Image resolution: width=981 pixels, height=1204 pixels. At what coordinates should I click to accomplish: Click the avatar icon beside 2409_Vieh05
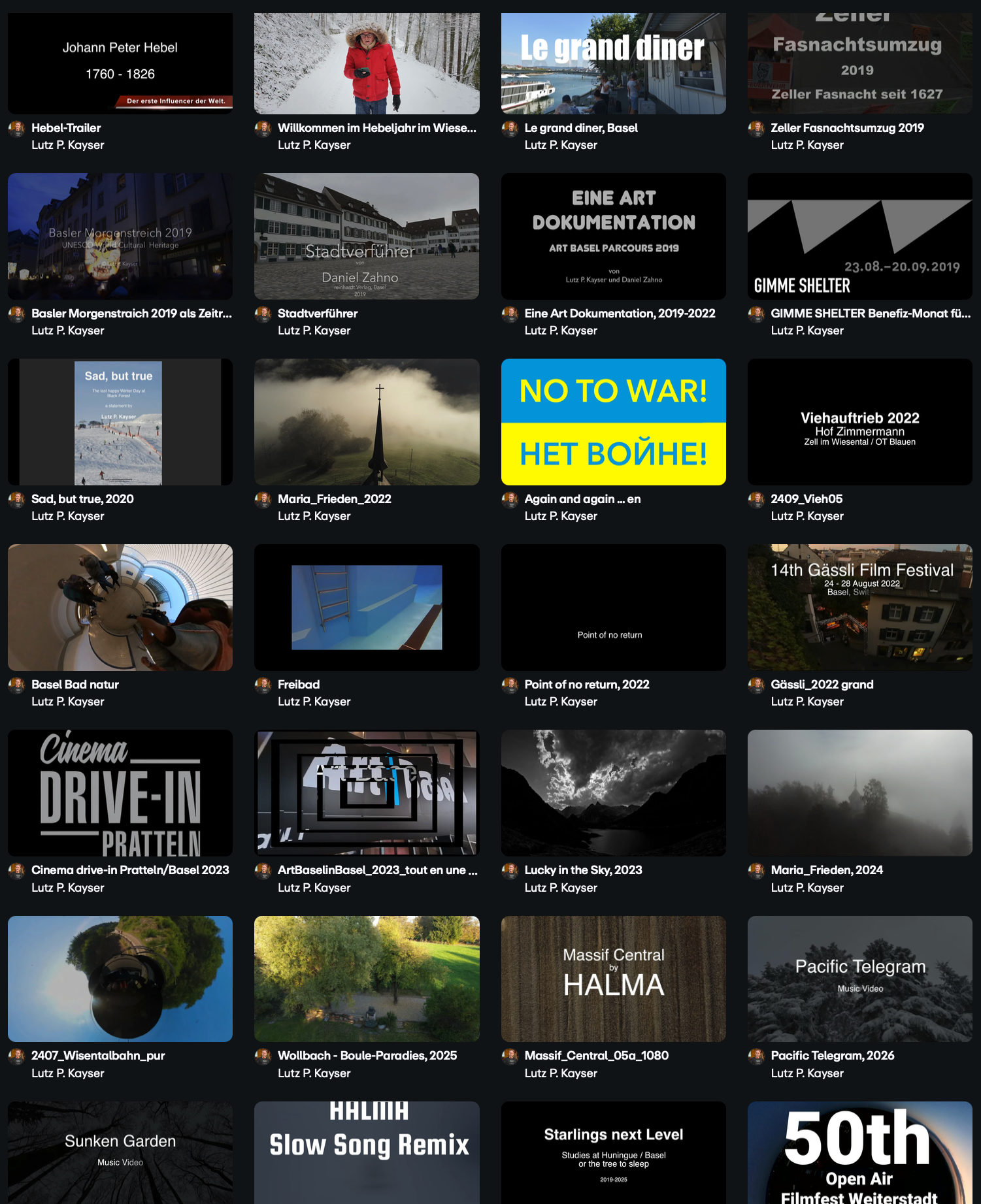(756, 500)
